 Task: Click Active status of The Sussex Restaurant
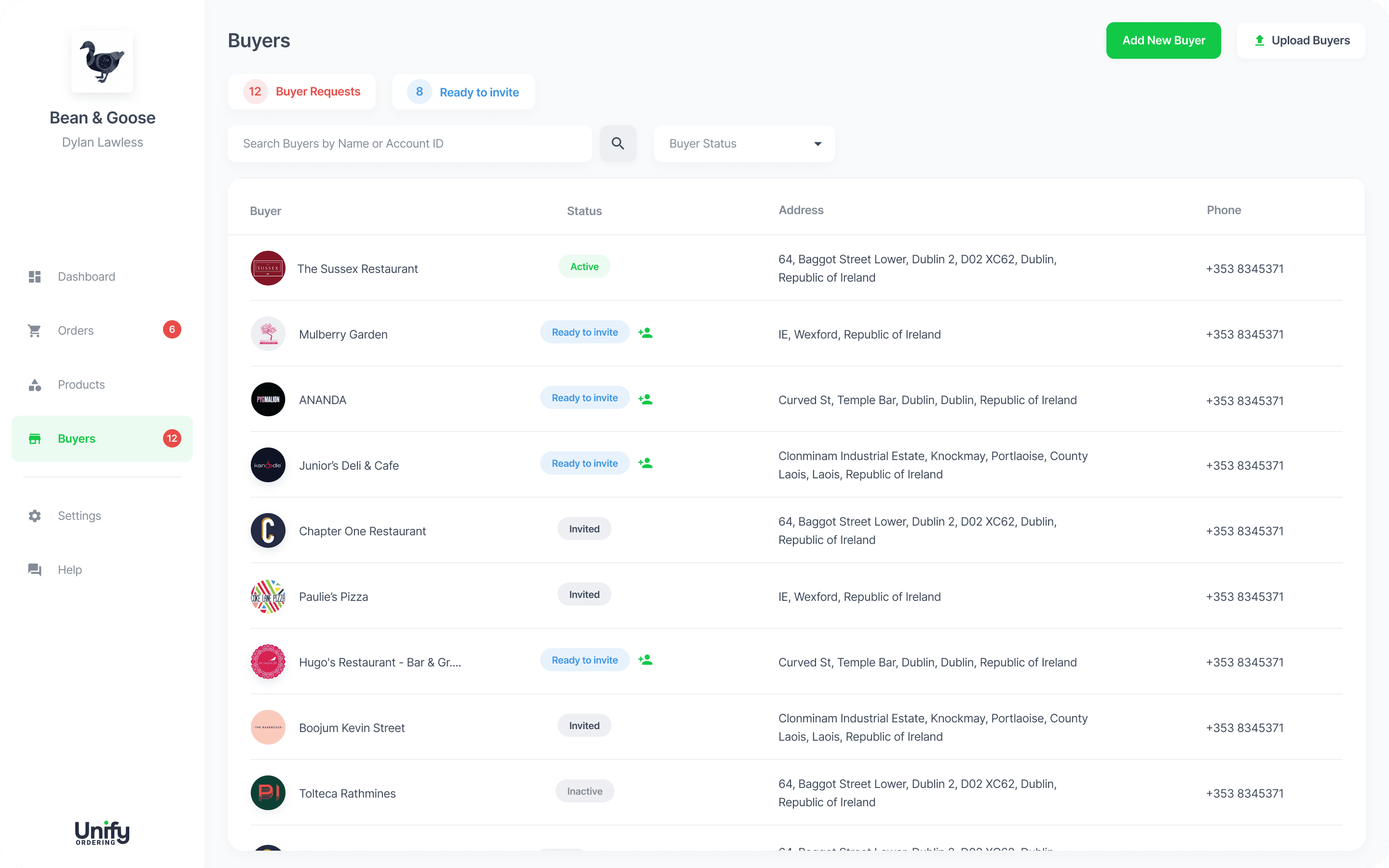click(x=585, y=266)
